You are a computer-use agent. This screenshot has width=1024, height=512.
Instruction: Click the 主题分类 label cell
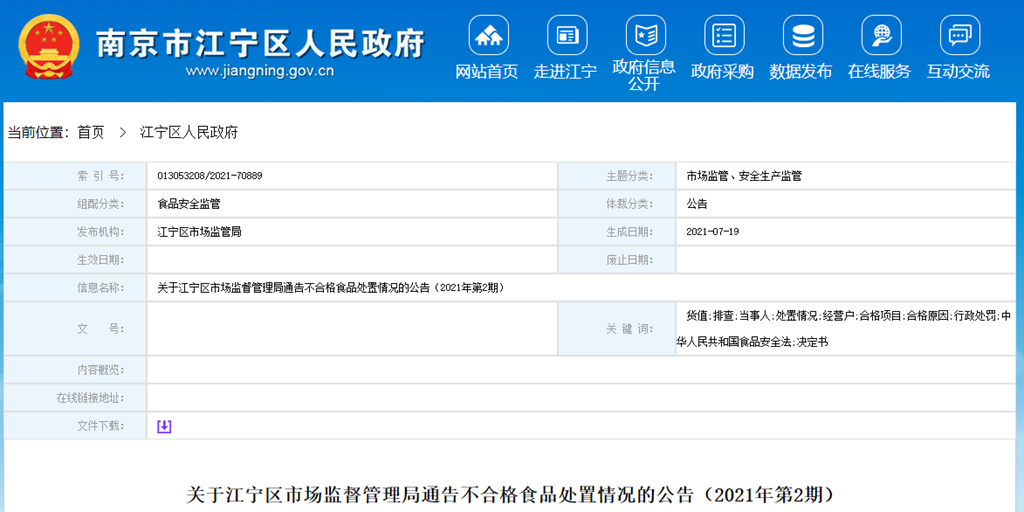616,176
